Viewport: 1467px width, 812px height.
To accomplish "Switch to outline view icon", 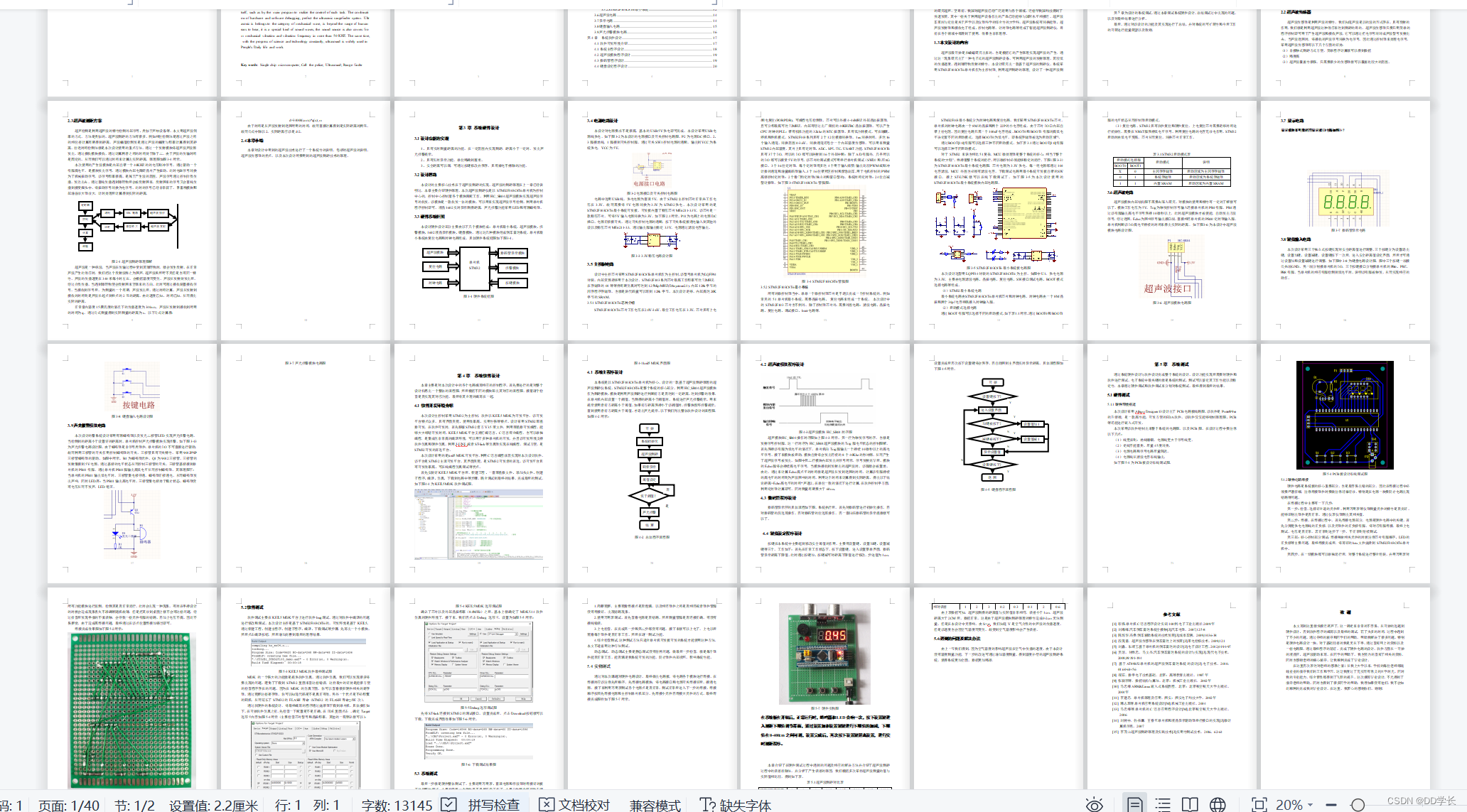I will click(x=1163, y=804).
